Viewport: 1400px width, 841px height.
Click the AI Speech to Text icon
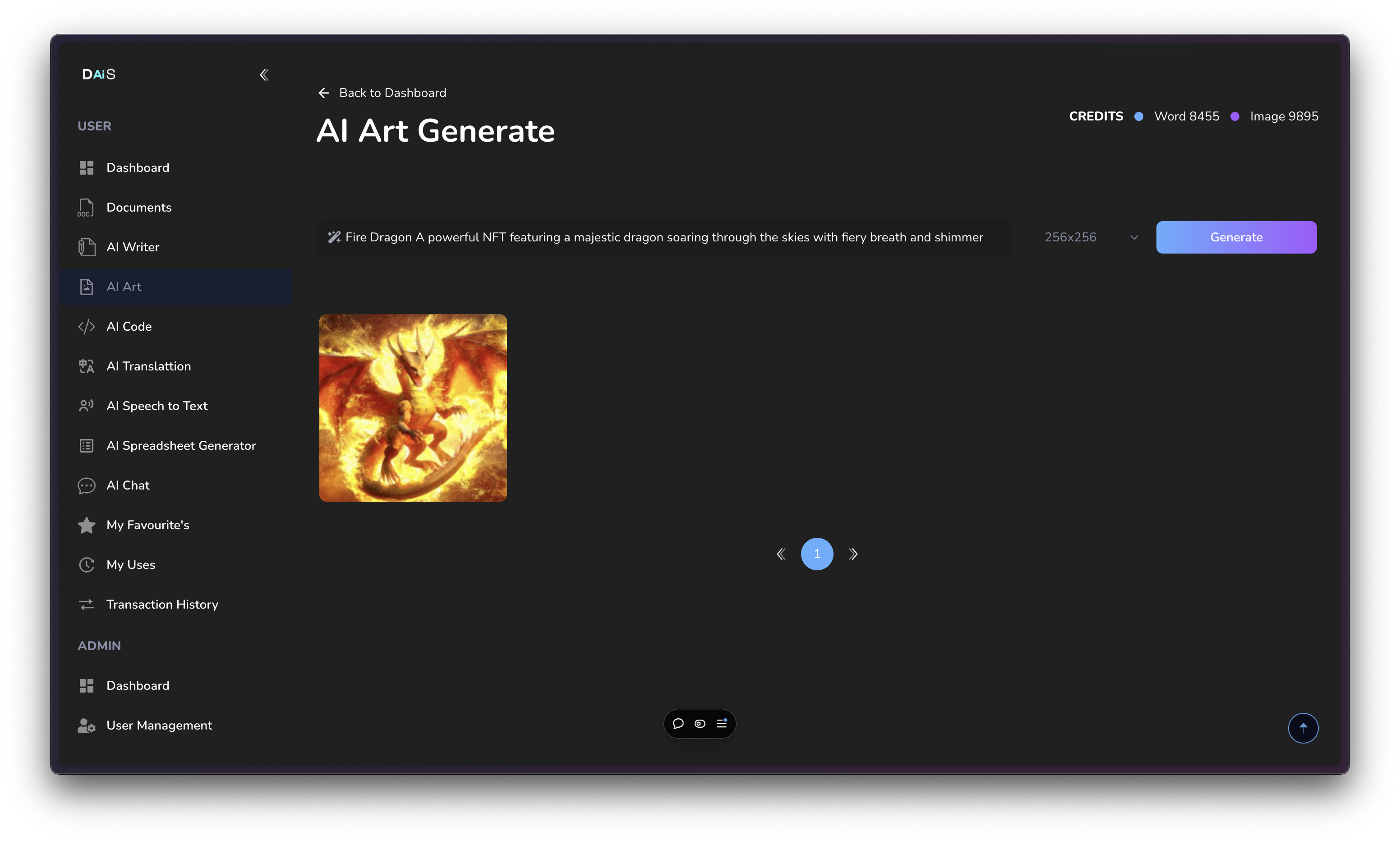tap(86, 406)
